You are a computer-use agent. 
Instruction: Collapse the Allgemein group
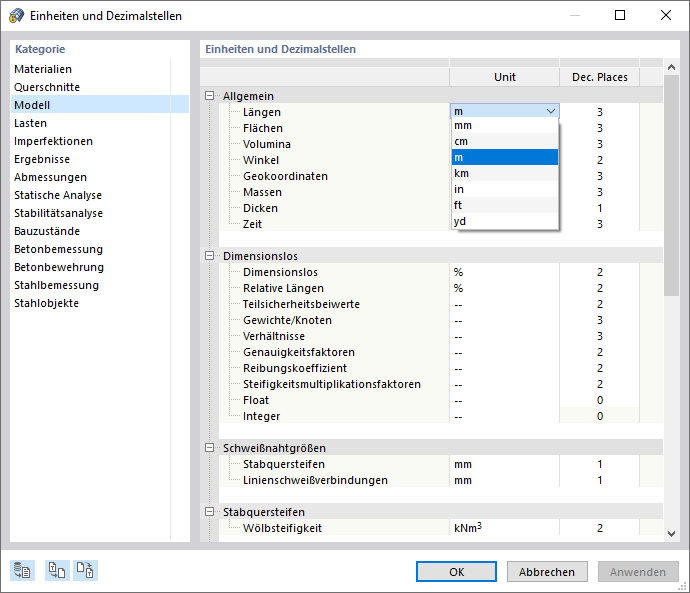[209, 96]
